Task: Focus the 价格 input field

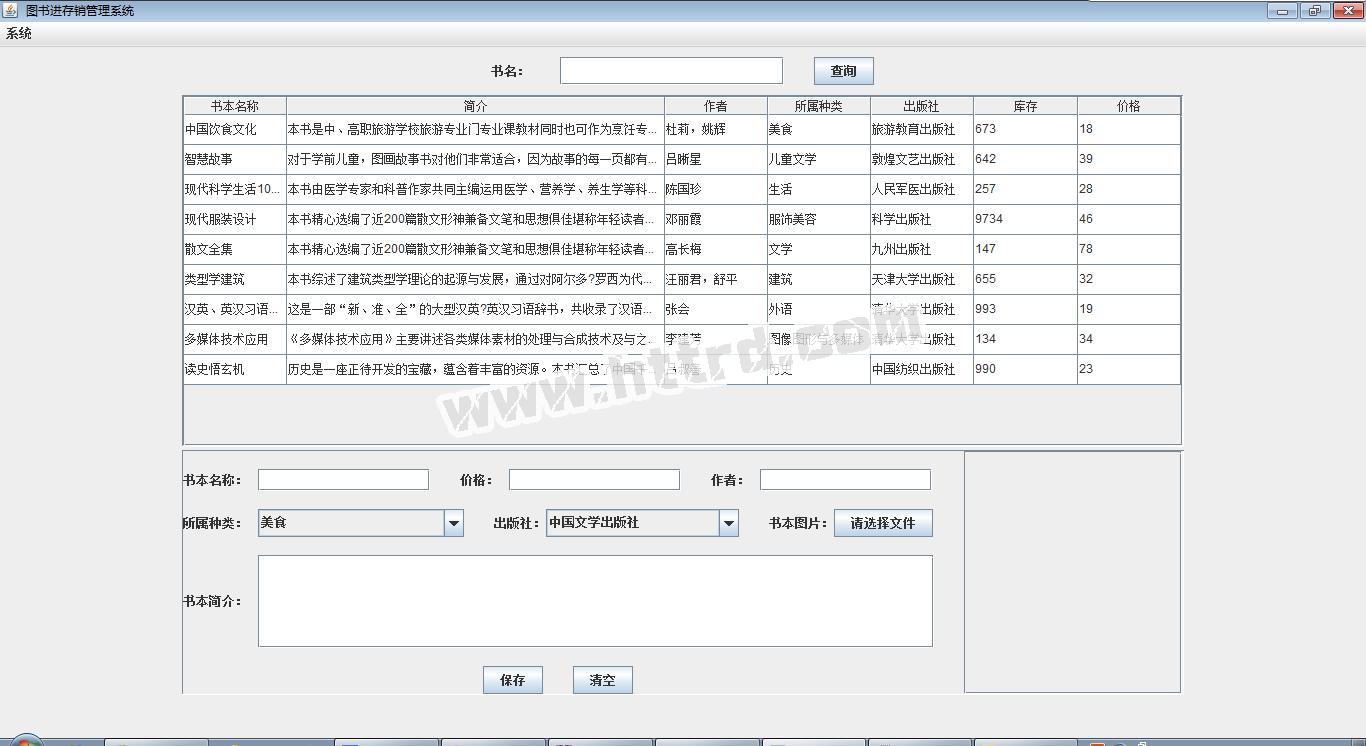Action: [x=594, y=480]
